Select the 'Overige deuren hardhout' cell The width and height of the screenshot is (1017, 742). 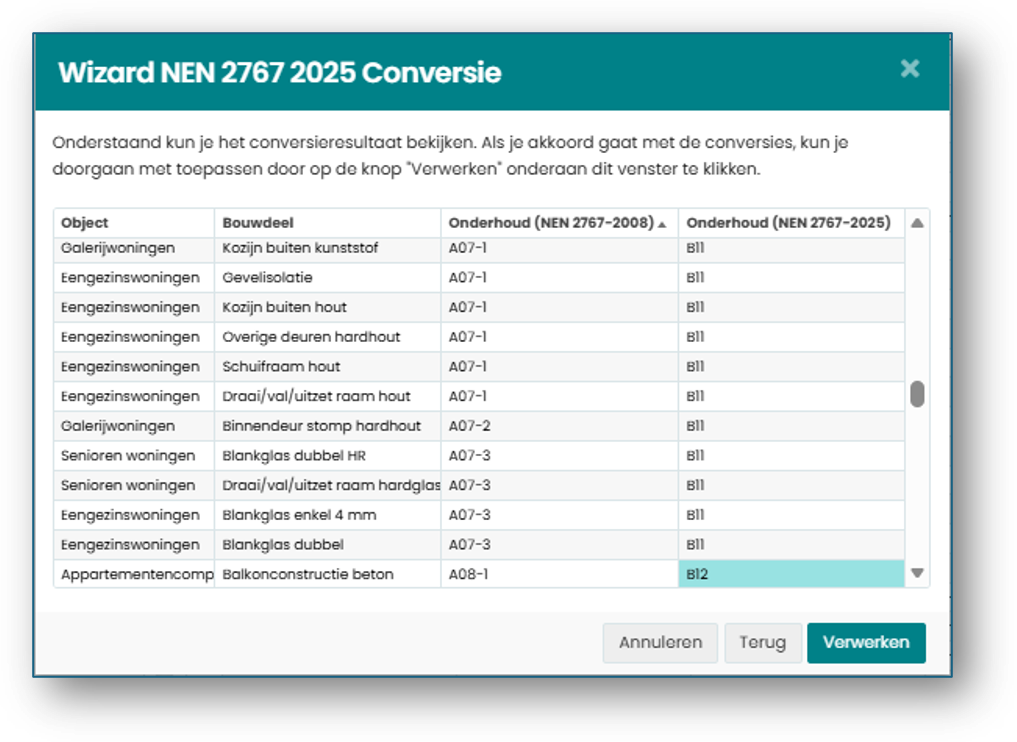click(328, 337)
